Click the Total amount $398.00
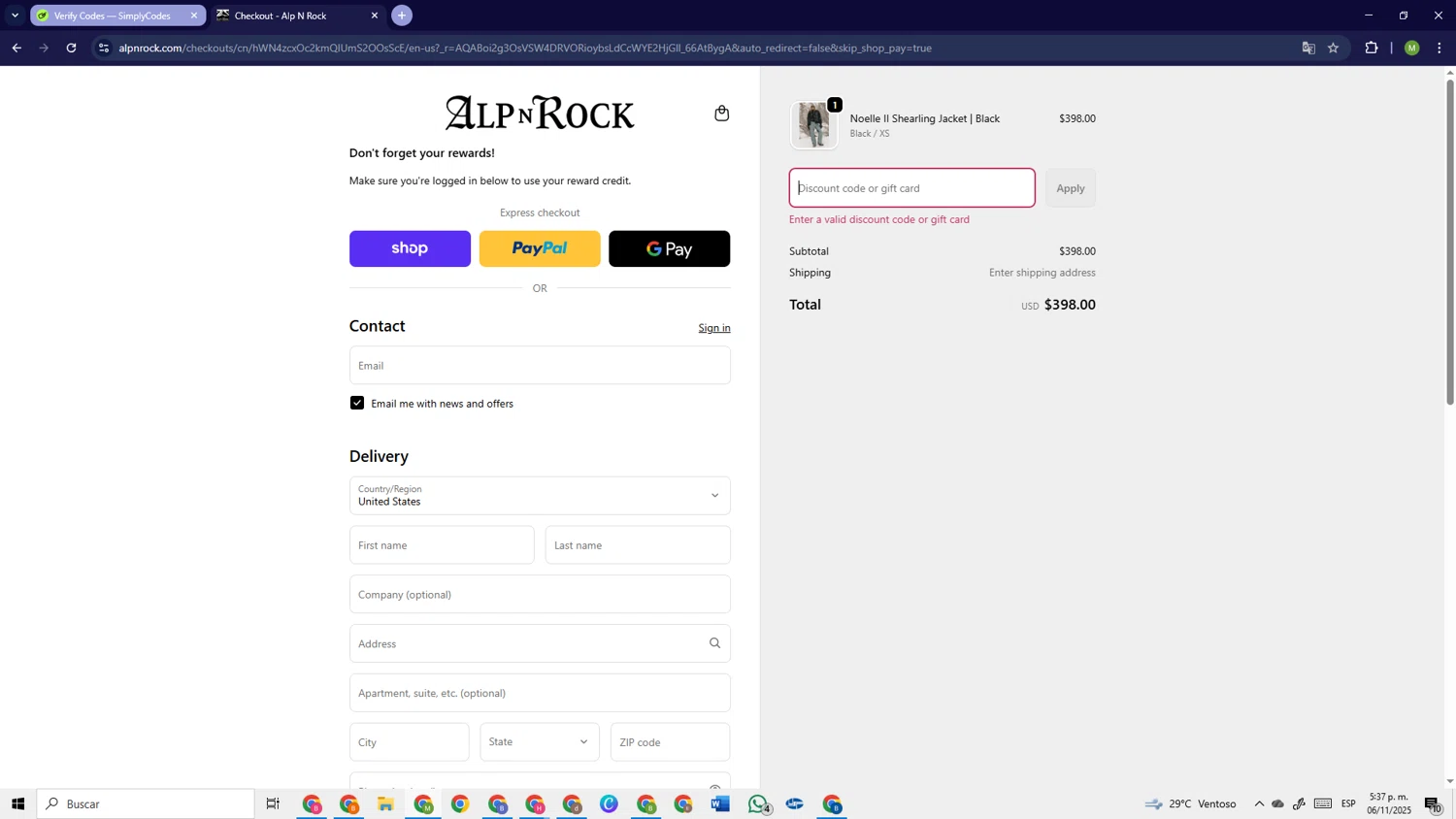1456x819 pixels. click(1070, 305)
